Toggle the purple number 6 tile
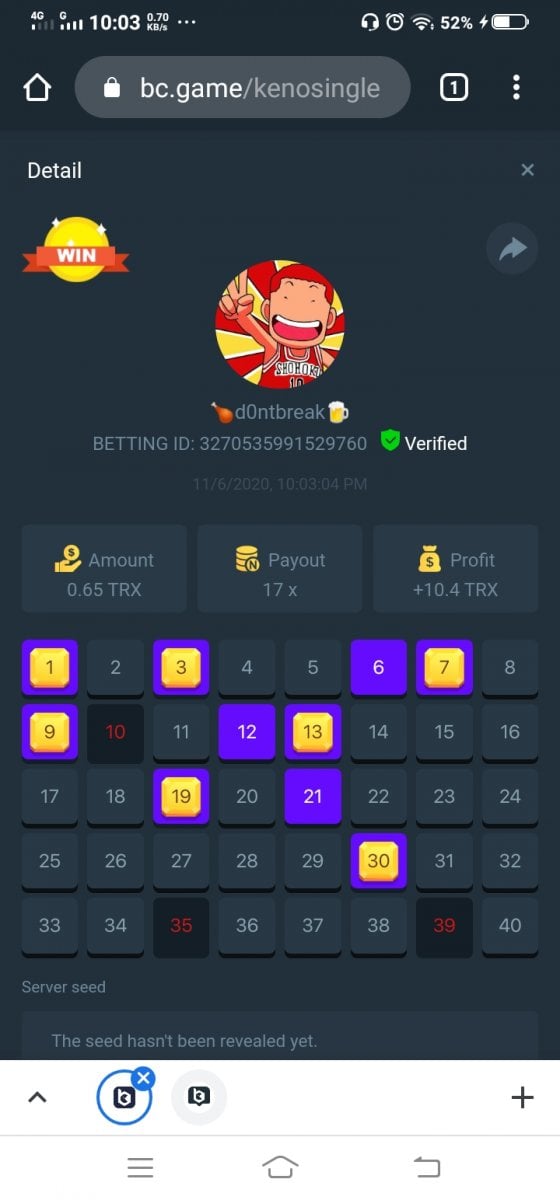Viewport: 560px width, 1200px height. pyautogui.click(x=378, y=667)
